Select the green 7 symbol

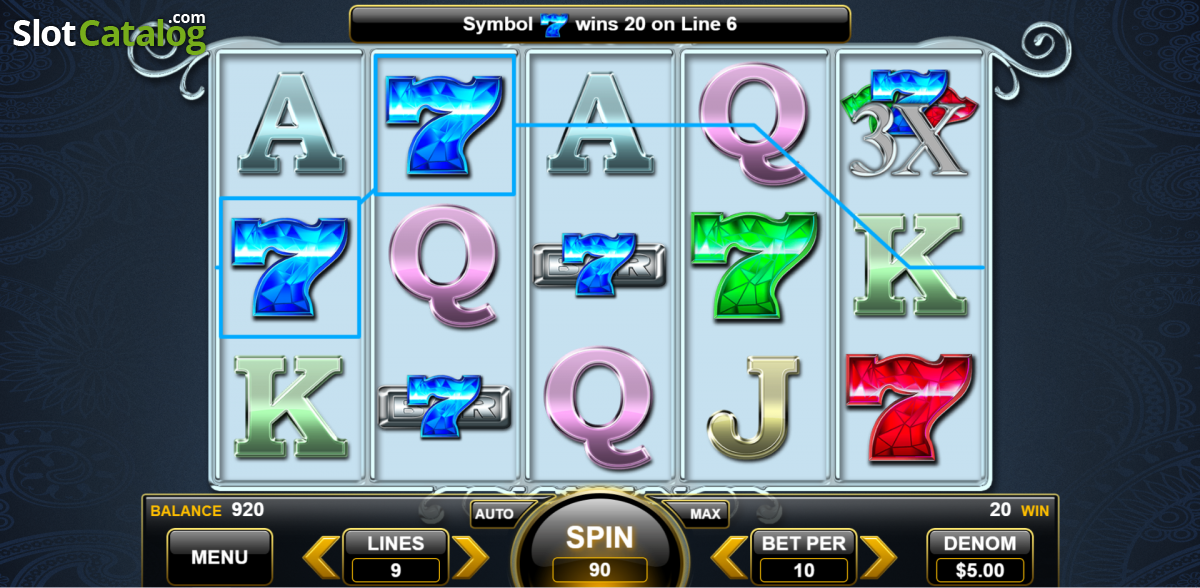[753, 265]
